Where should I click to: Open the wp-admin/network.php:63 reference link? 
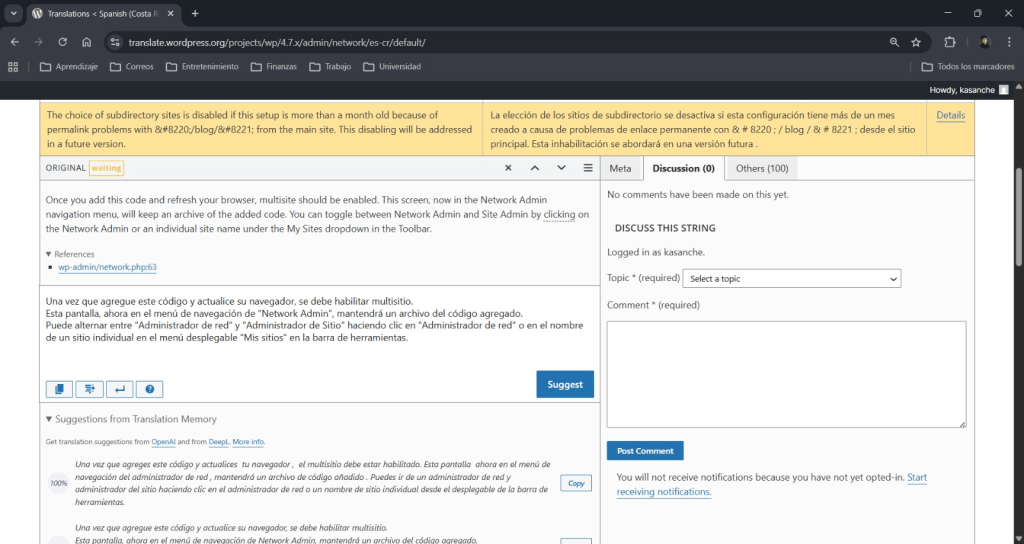coord(107,267)
